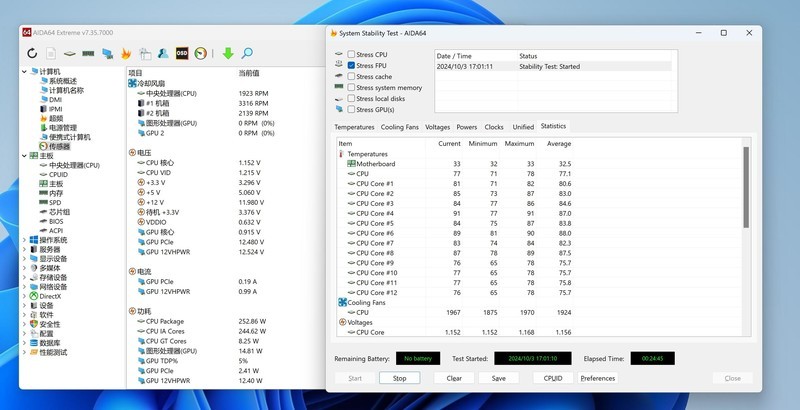Screen dimensions: 800x410
Task: Click the green download arrow update icon
Action: tap(227, 53)
